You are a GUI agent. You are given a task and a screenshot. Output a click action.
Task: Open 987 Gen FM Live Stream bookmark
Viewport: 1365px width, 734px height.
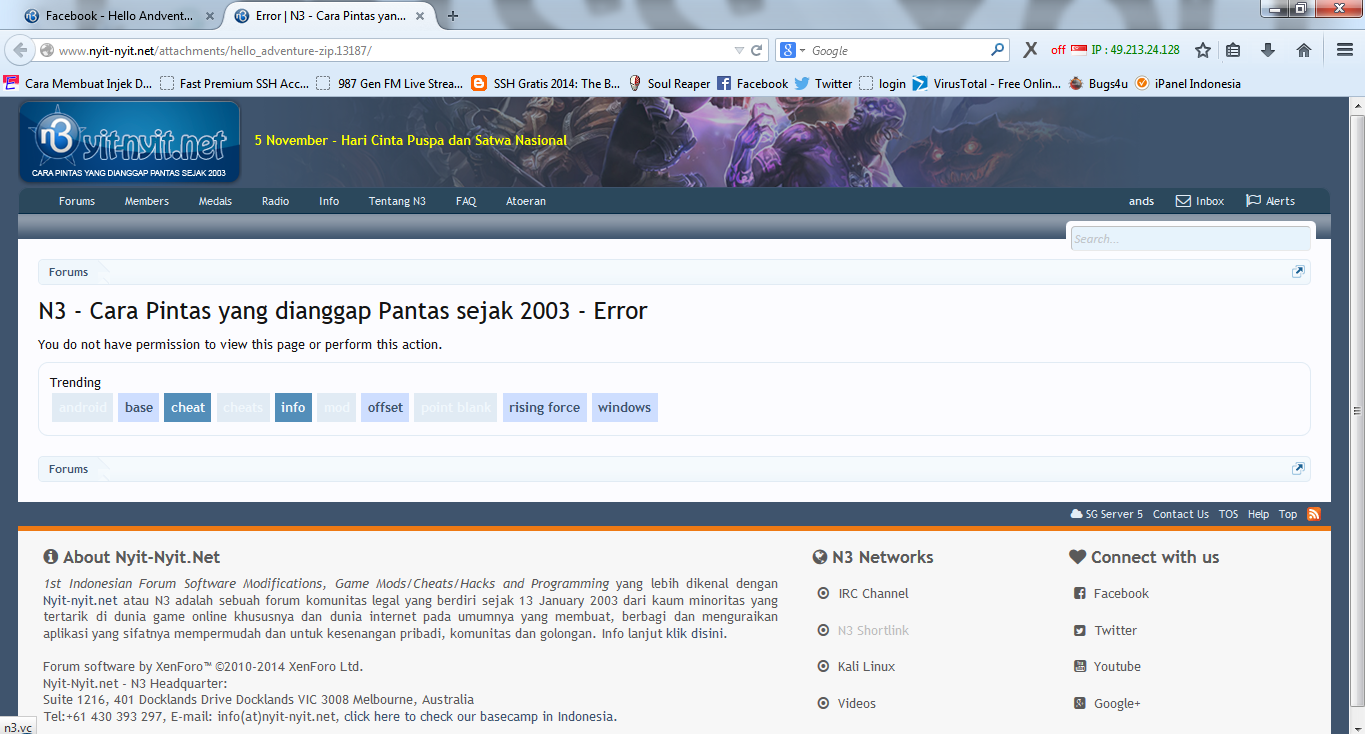[x=390, y=84]
